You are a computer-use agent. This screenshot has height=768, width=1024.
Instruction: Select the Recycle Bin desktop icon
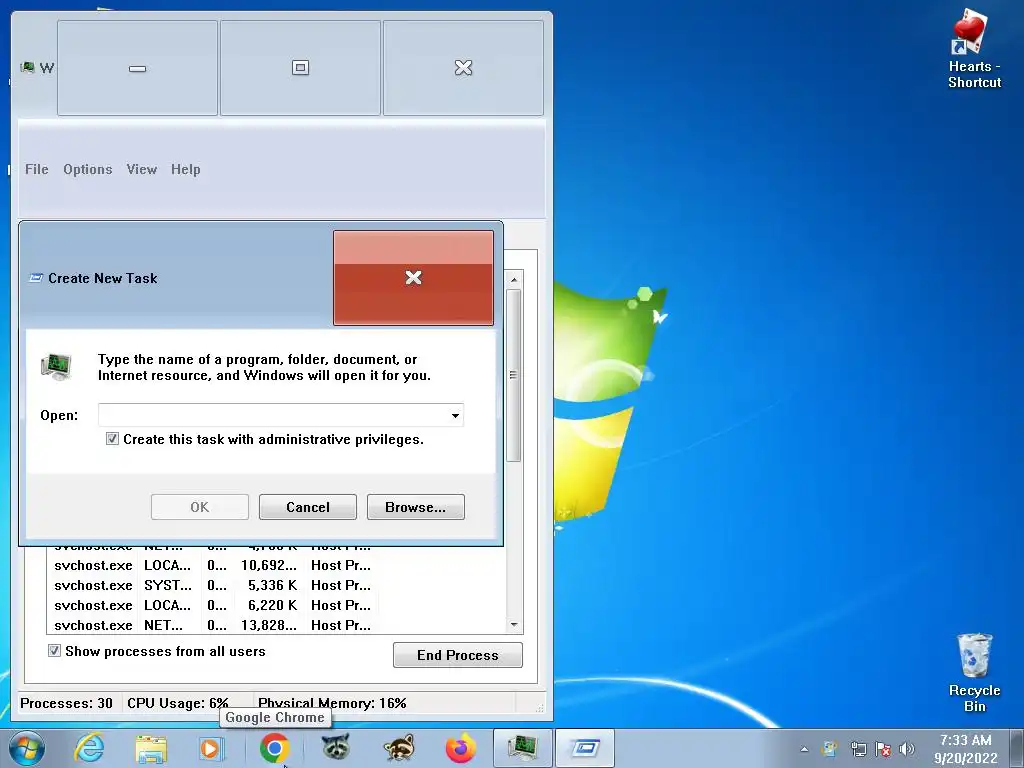[x=974, y=672]
